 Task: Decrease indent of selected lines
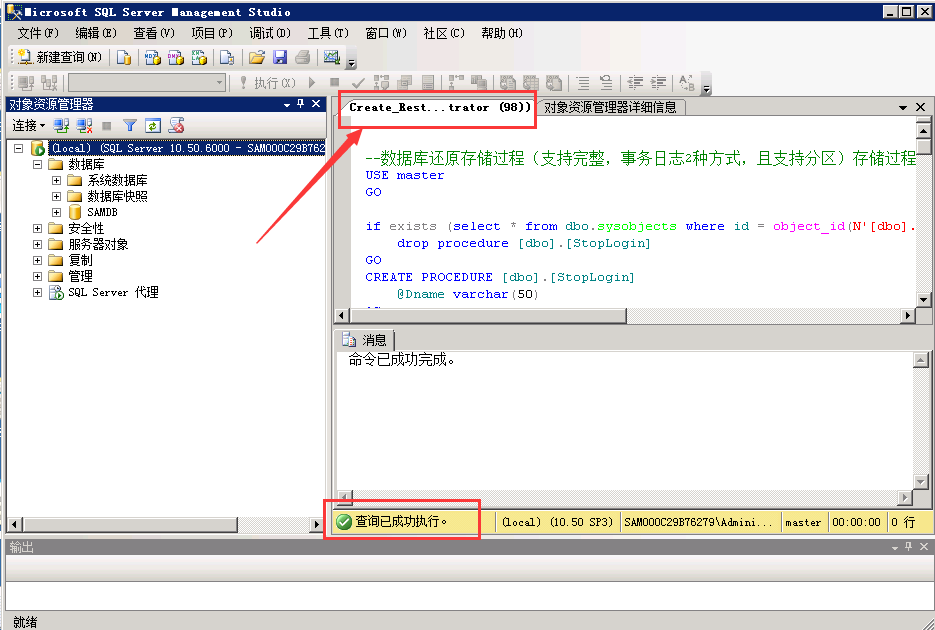point(634,83)
